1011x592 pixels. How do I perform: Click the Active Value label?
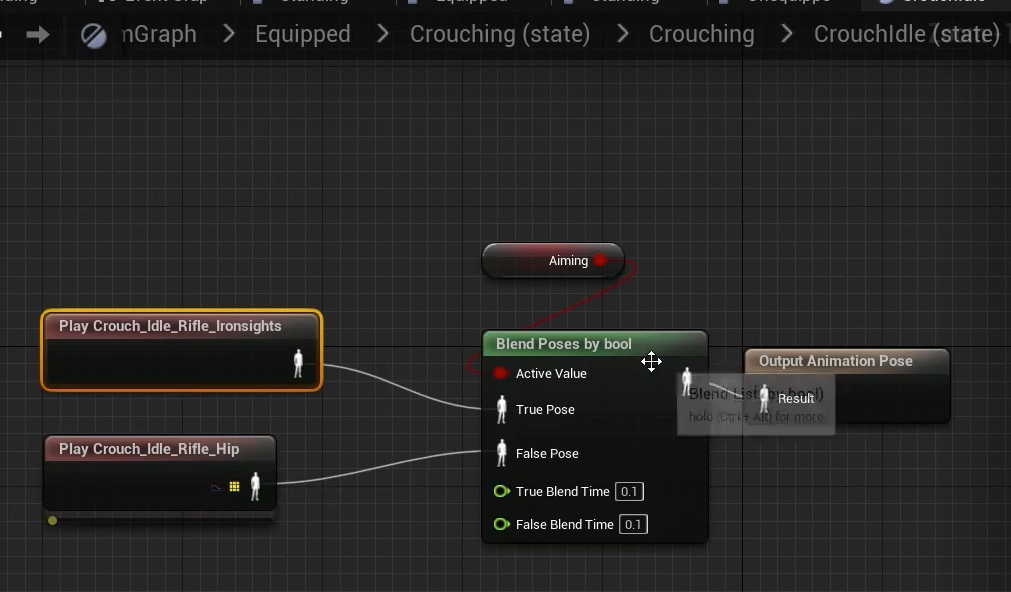(551, 373)
